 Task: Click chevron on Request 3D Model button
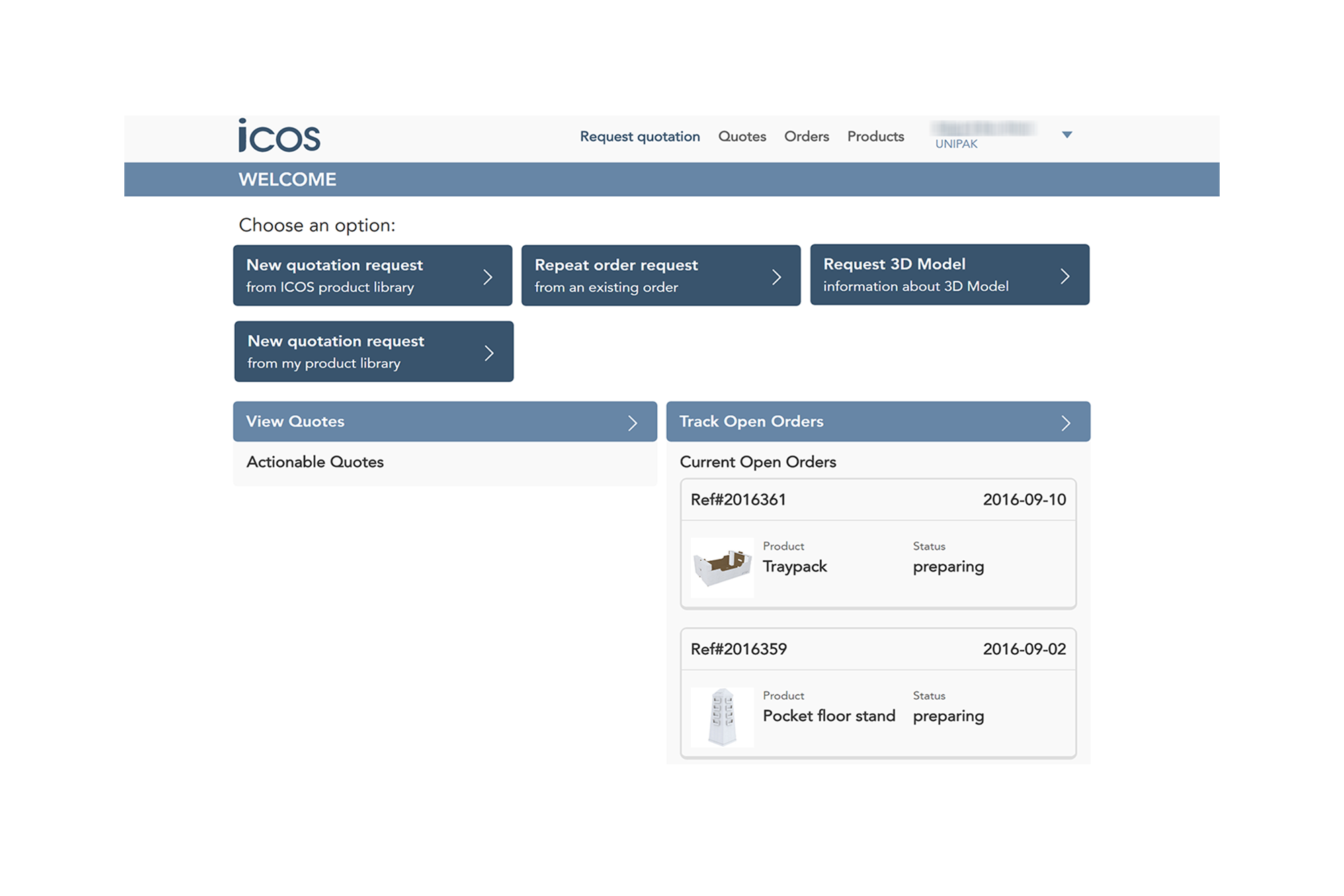point(1065,276)
